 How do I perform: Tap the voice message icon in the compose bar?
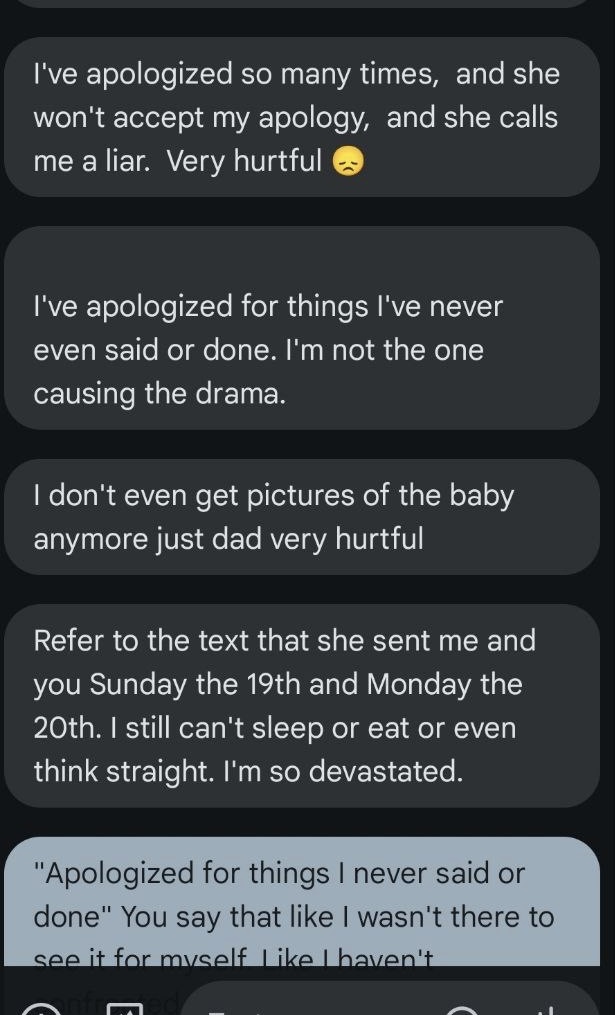click(550, 1010)
